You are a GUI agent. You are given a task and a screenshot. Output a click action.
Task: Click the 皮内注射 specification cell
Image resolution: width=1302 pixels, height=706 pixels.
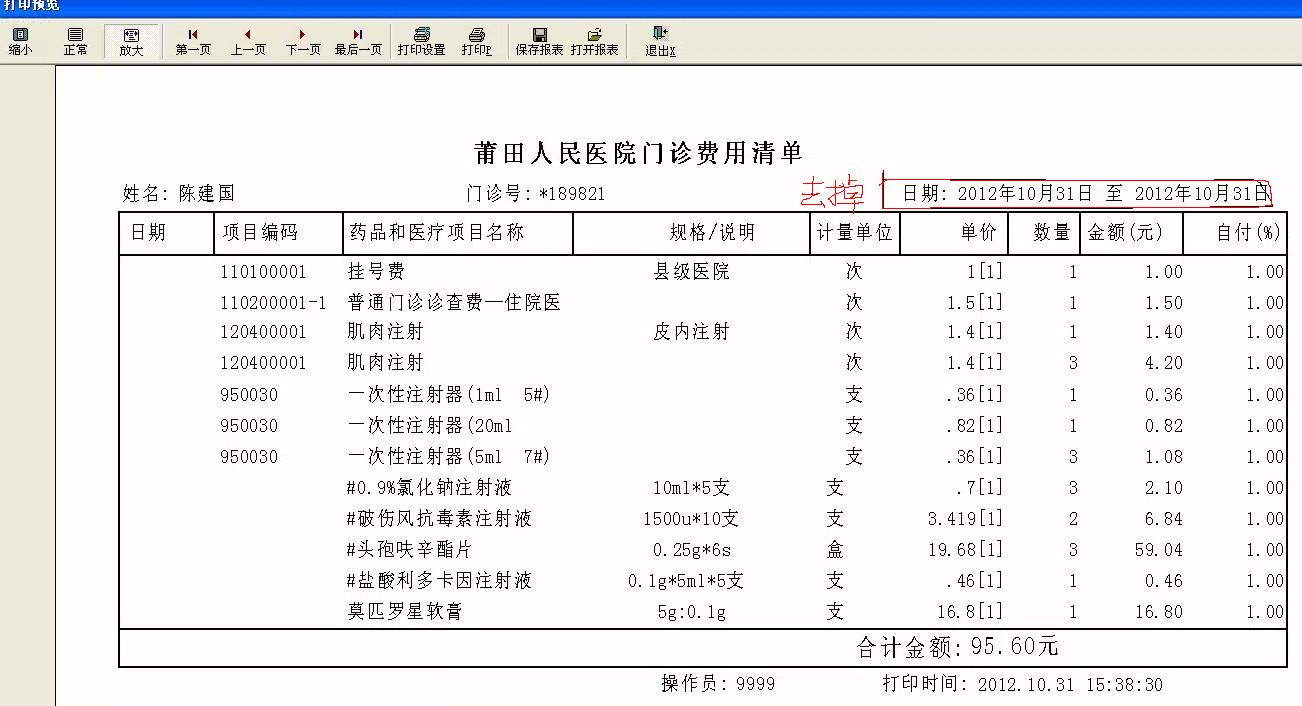tap(691, 332)
